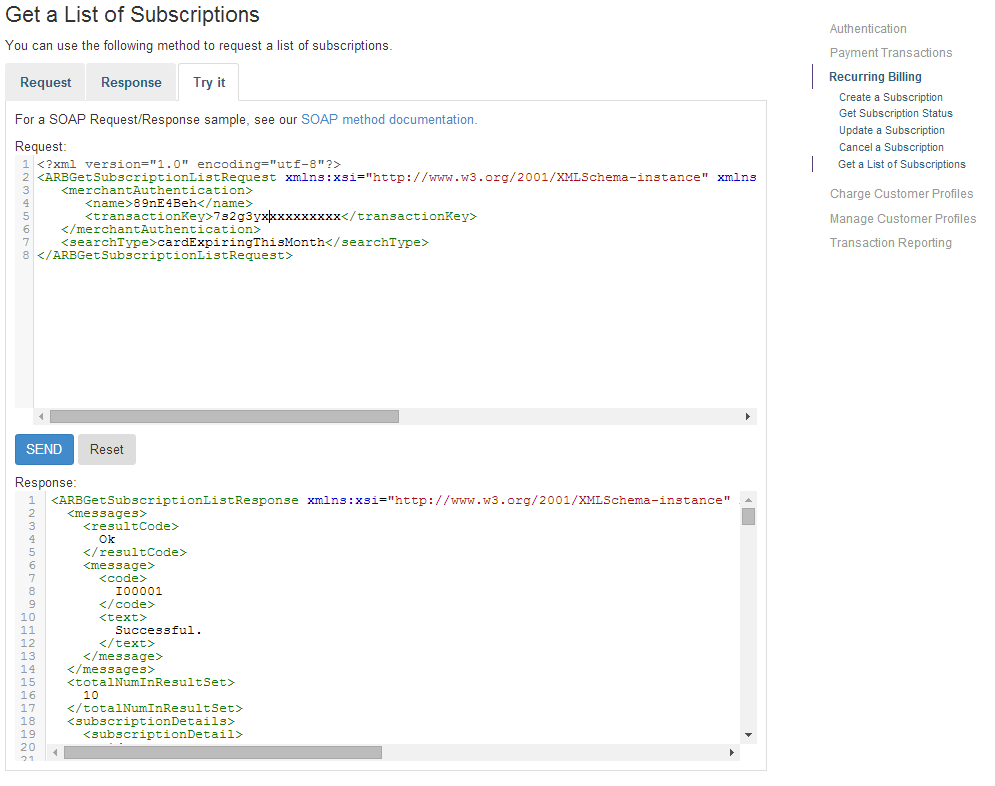
Task: Click the Reset button
Action: click(107, 450)
